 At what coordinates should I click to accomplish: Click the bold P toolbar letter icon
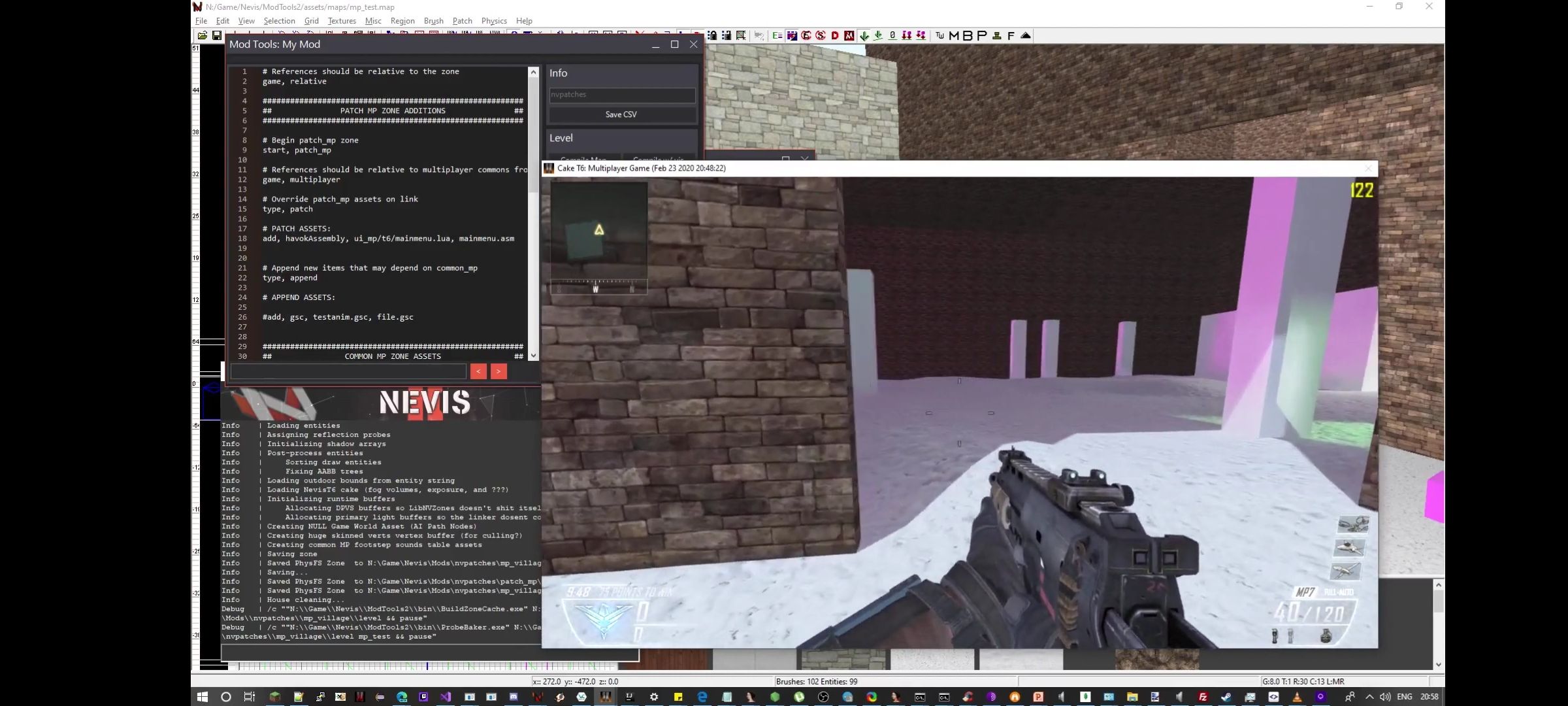pyautogui.click(x=982, y=35)
